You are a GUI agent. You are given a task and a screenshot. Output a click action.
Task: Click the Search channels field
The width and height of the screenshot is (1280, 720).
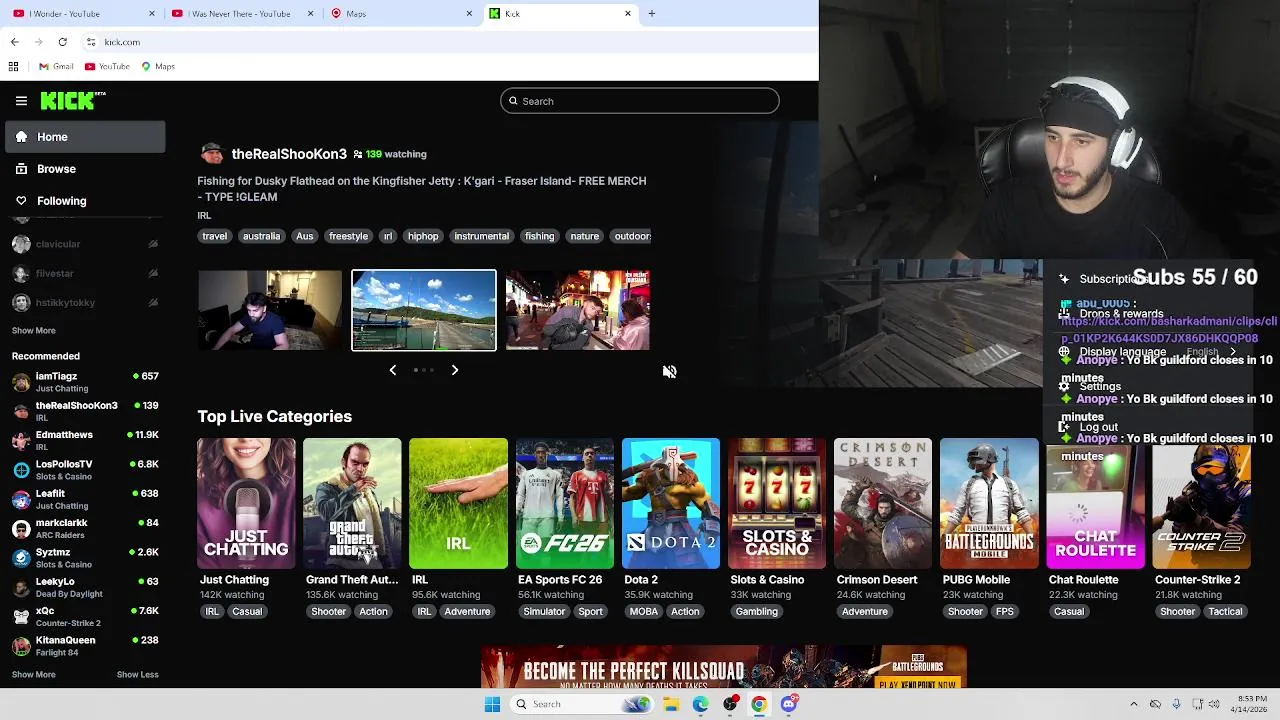pyautogui.click(x=639, y=101)
